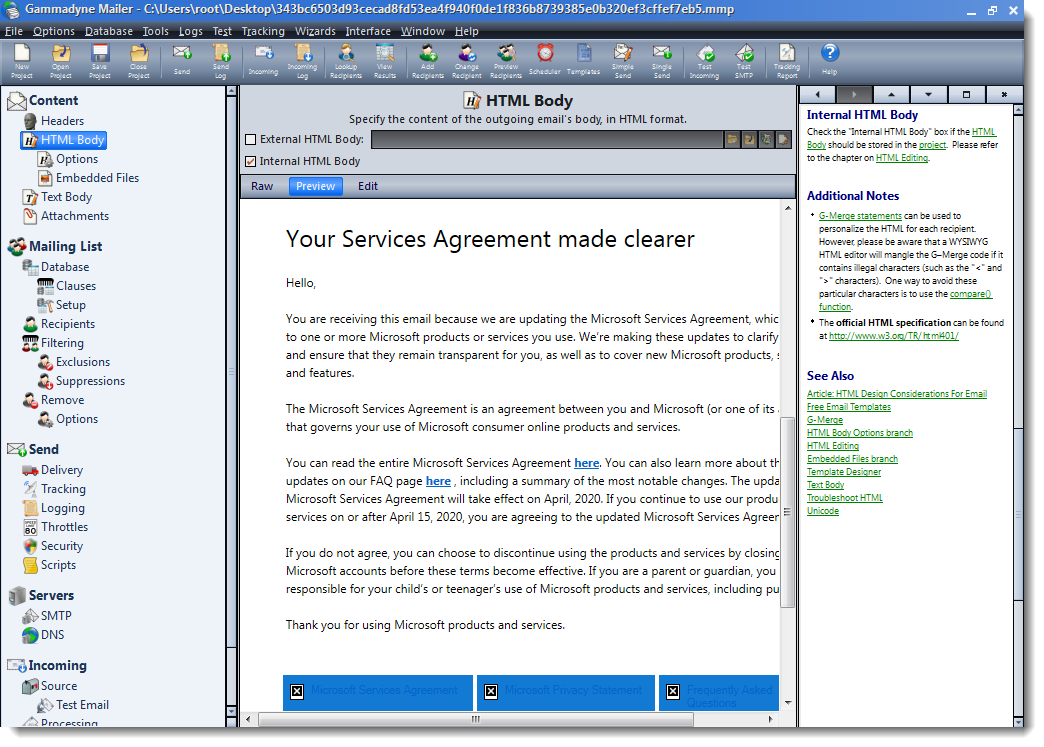This screenshot has height=747, width=1044.
Task: Open the Template Designer link
Action: [844, 472]
